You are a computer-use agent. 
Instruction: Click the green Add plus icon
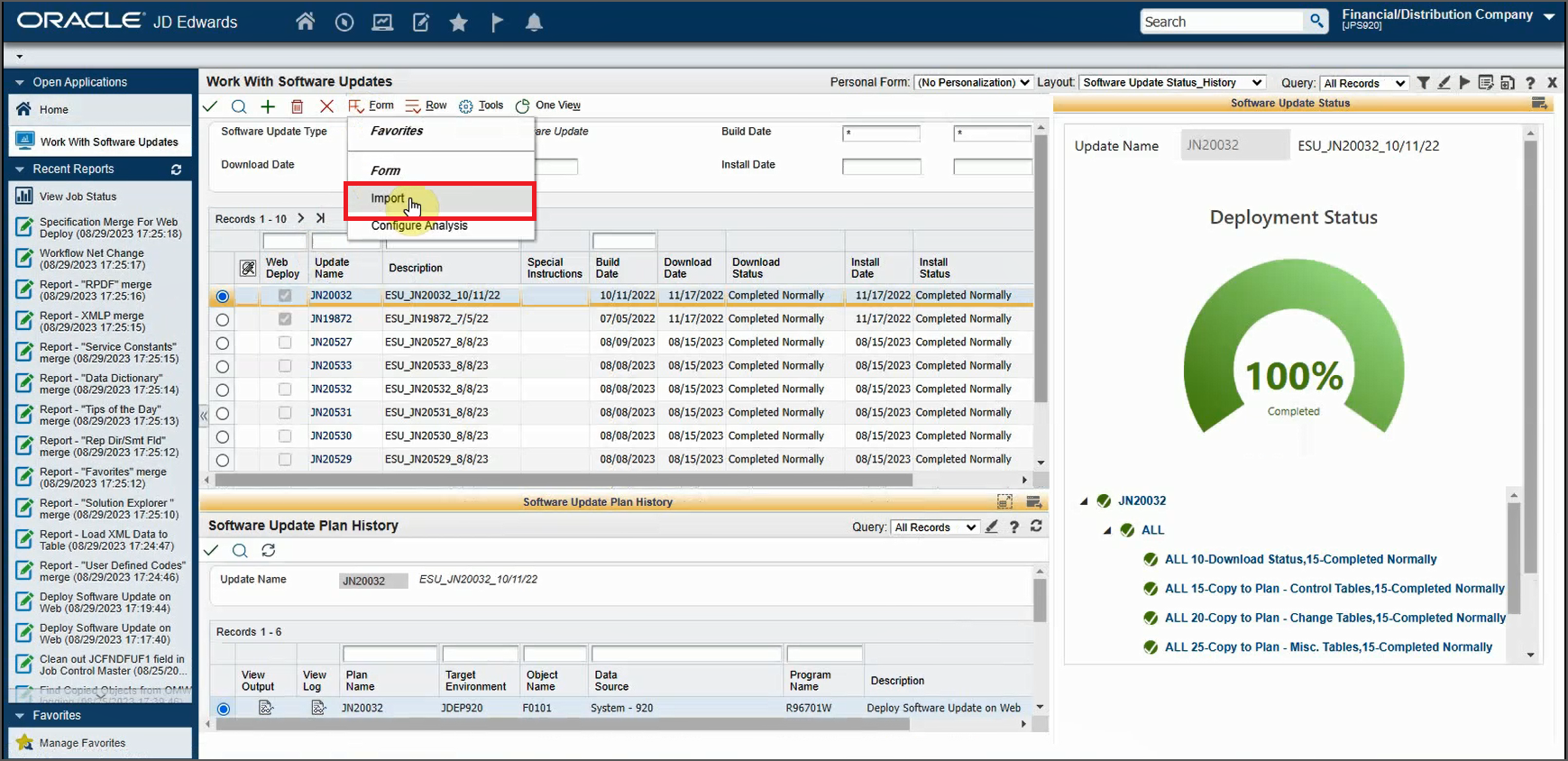click(268, 106)
